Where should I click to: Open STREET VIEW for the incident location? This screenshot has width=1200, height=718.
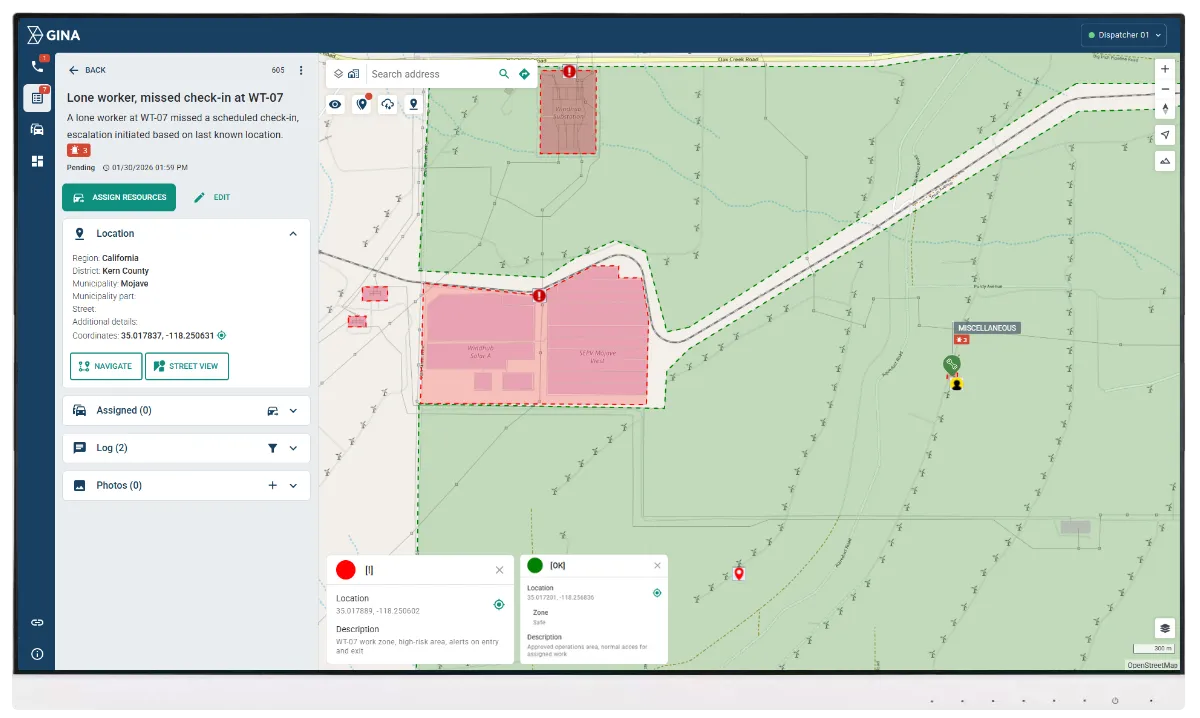pyautogui.click(x=187, y=366)
